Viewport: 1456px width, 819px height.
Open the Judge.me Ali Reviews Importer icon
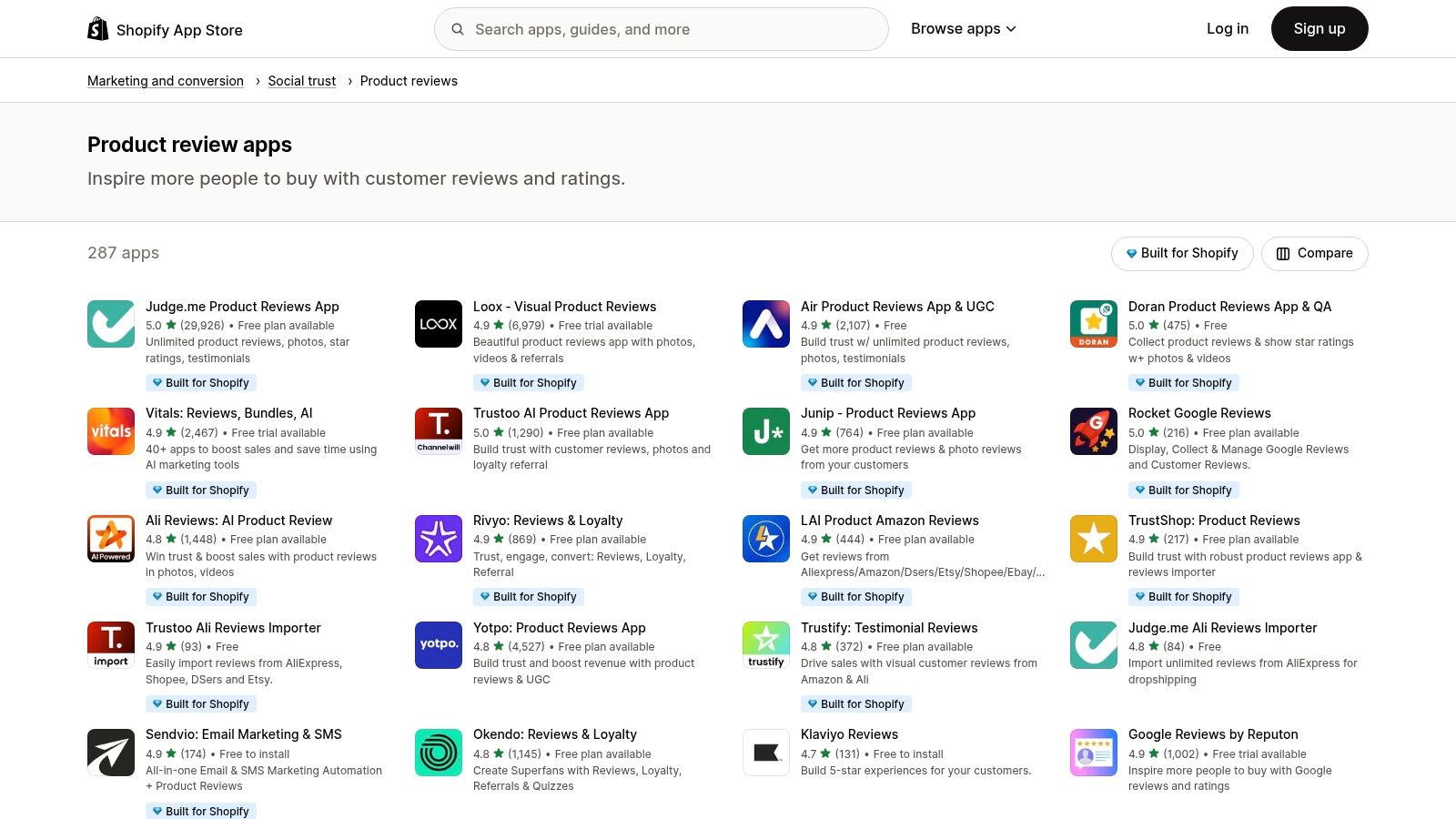(1094, 645)
